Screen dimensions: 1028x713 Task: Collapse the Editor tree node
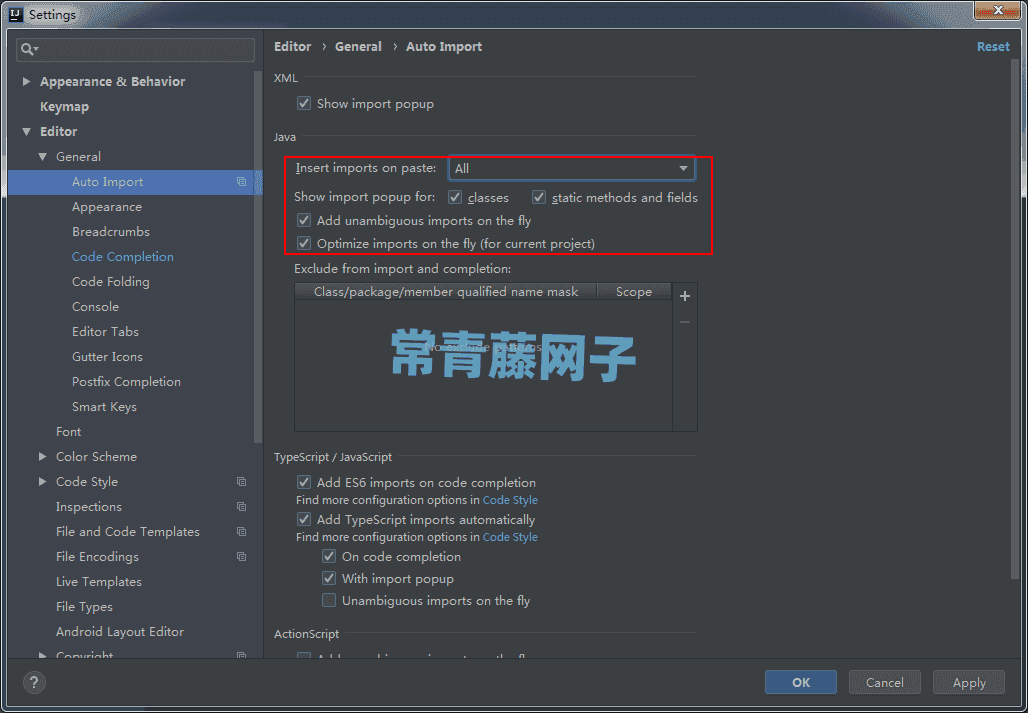coord(26,132)
